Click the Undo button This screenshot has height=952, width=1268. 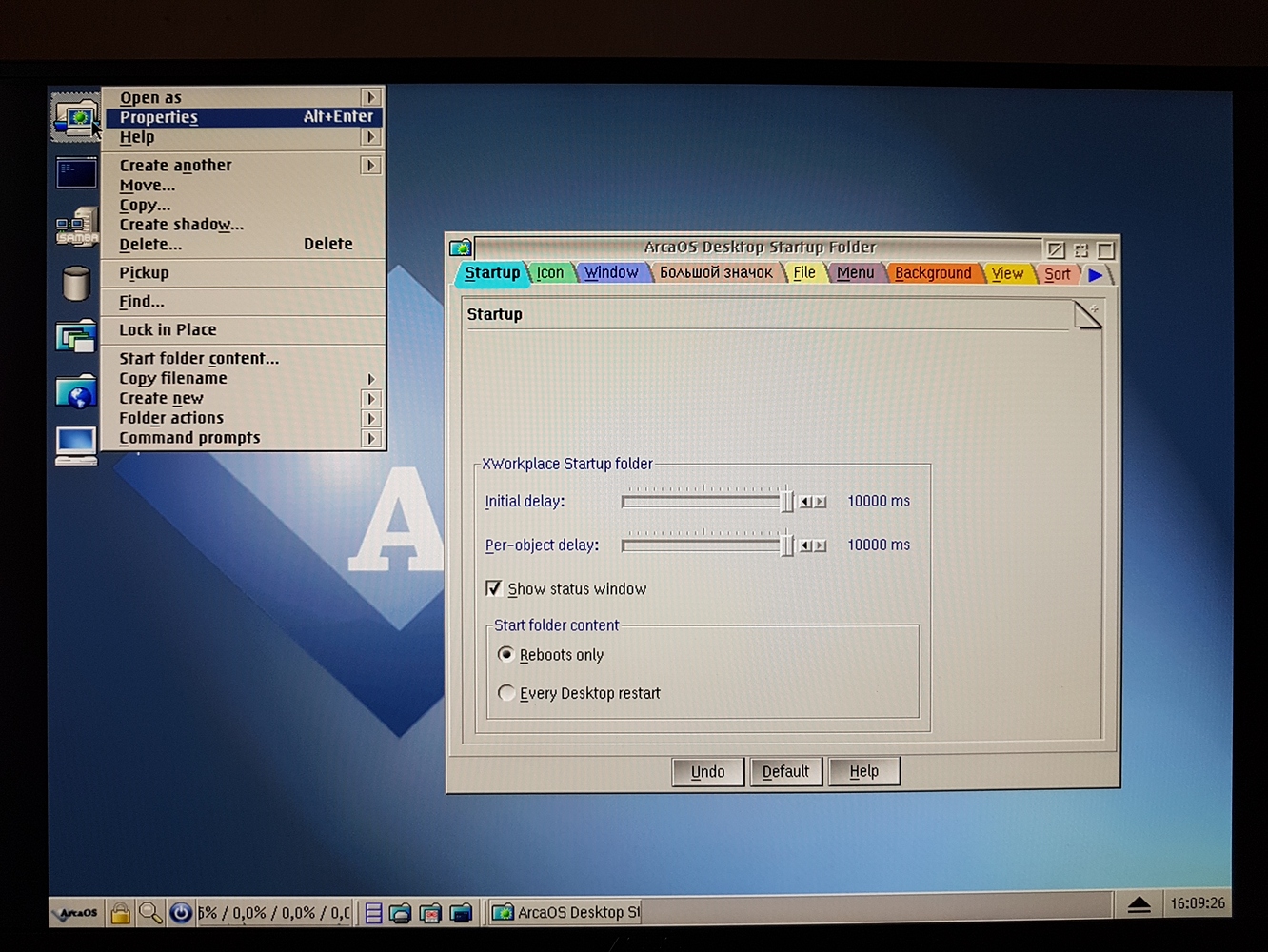[x=708, y=771]
